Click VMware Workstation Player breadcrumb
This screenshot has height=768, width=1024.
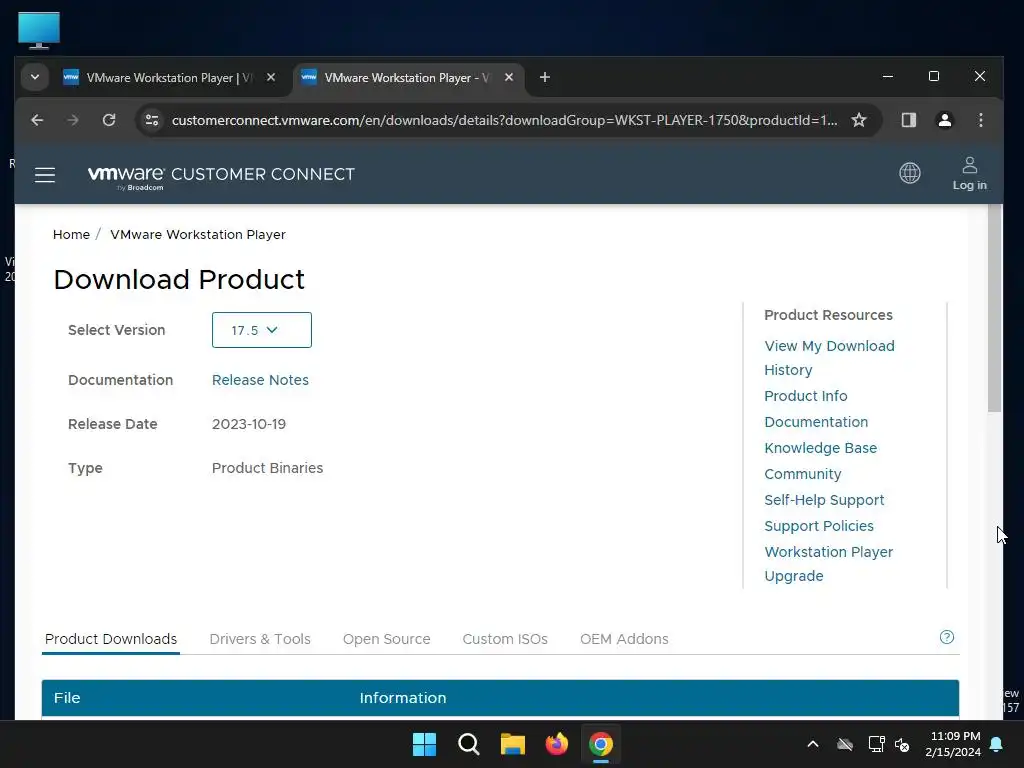[x=198, y=234]
